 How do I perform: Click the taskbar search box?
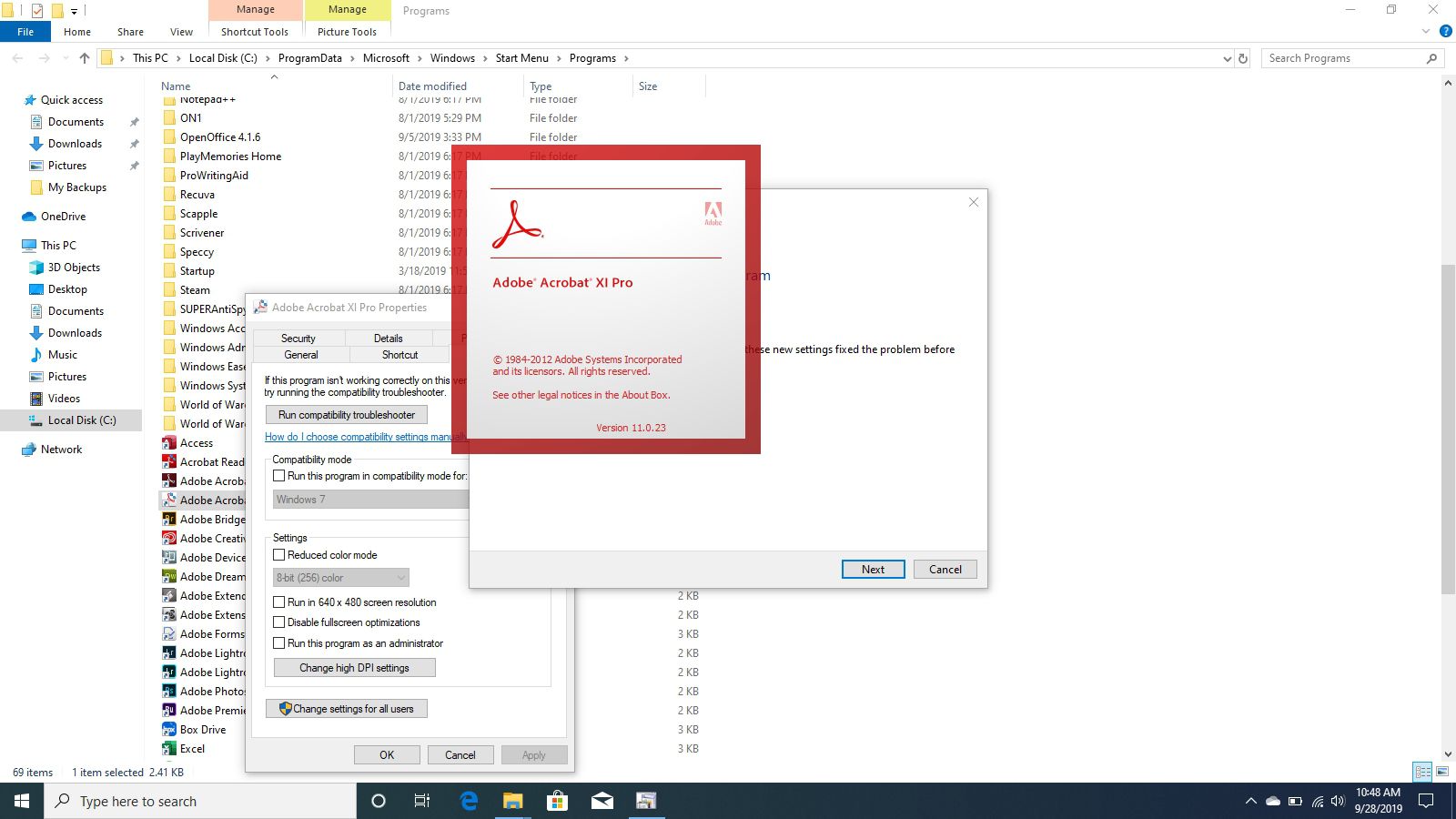(200, 801)
